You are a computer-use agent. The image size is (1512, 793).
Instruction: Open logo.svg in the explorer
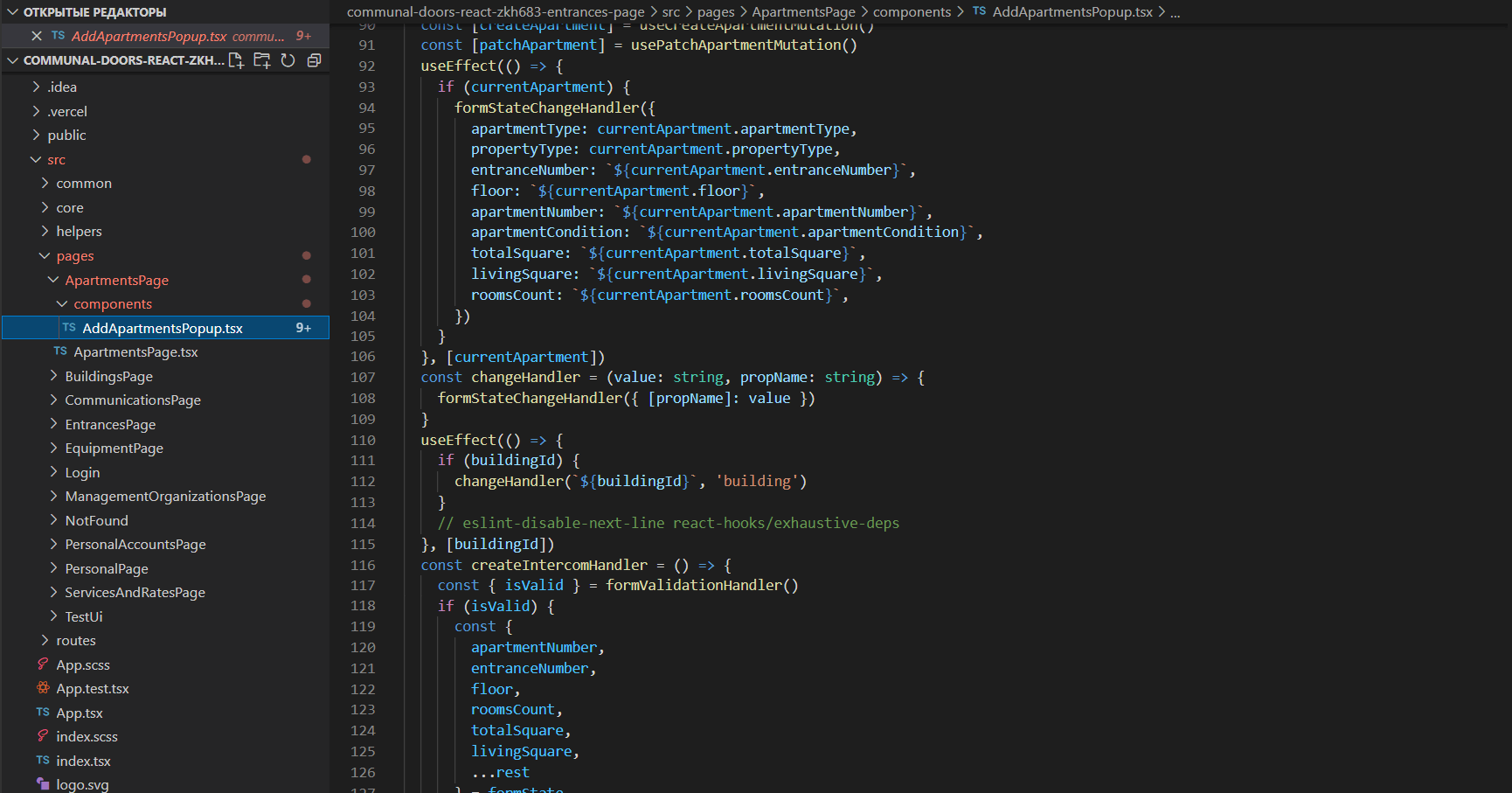click(82, 785)
